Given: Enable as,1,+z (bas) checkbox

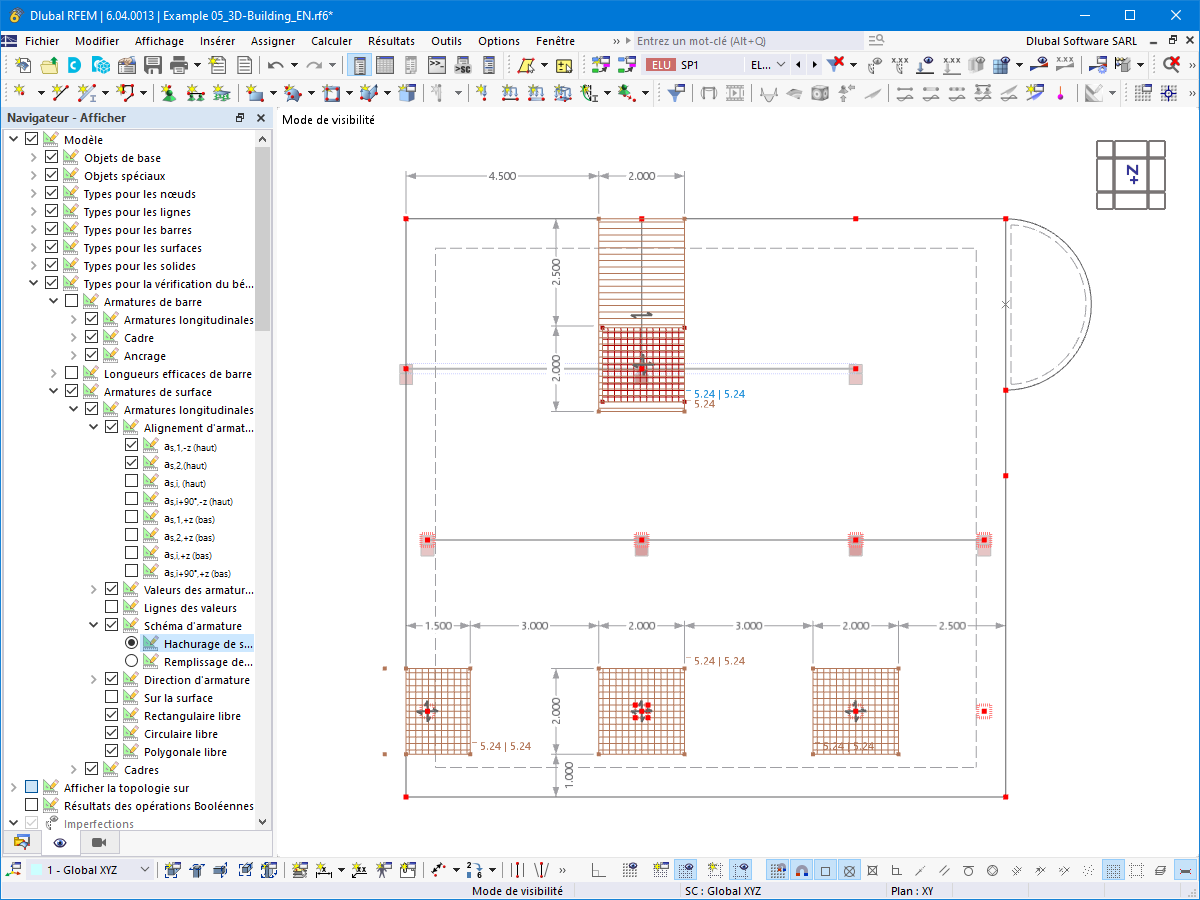Looking at the screenshot, I should click(132, 518).
